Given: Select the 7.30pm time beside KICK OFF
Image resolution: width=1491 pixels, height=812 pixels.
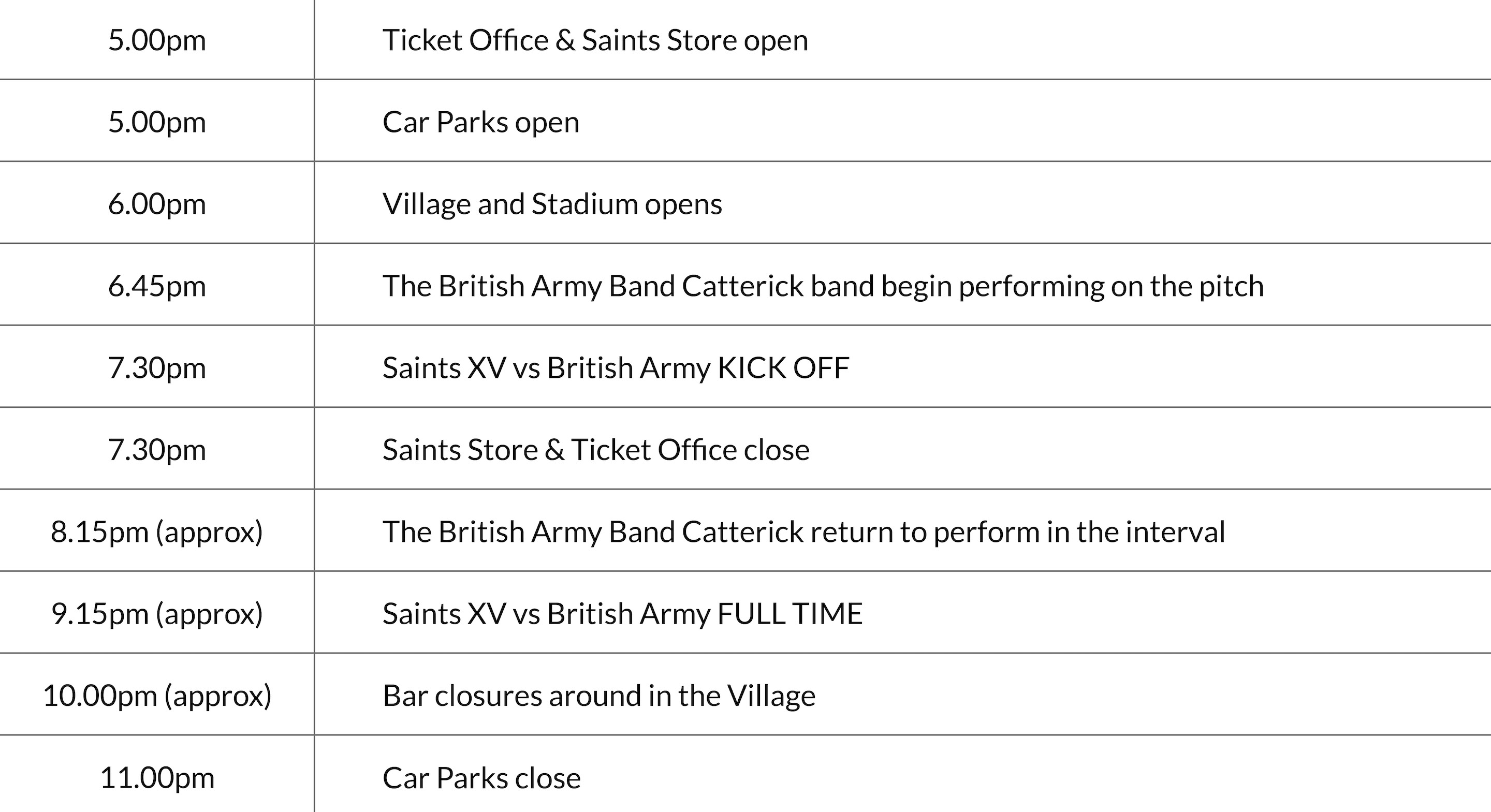Looking at the screenshot, I should point(157,368).
